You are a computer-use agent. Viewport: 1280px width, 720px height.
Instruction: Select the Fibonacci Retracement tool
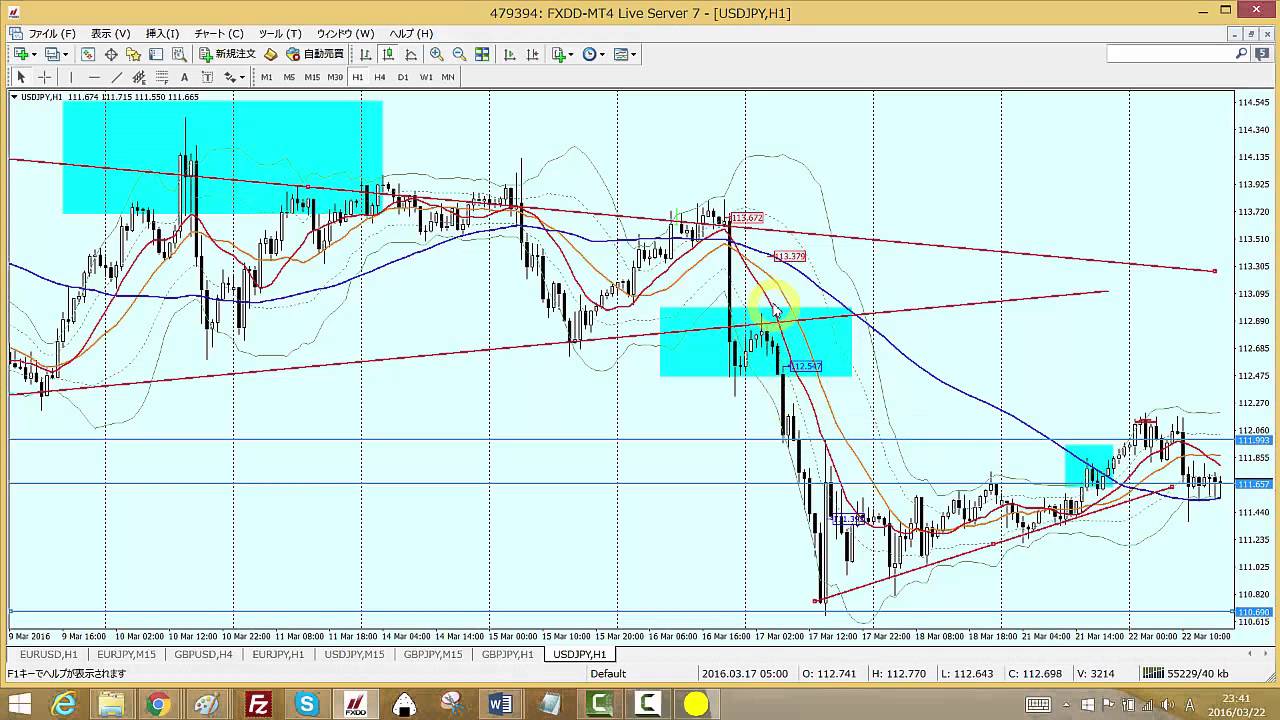162,77
